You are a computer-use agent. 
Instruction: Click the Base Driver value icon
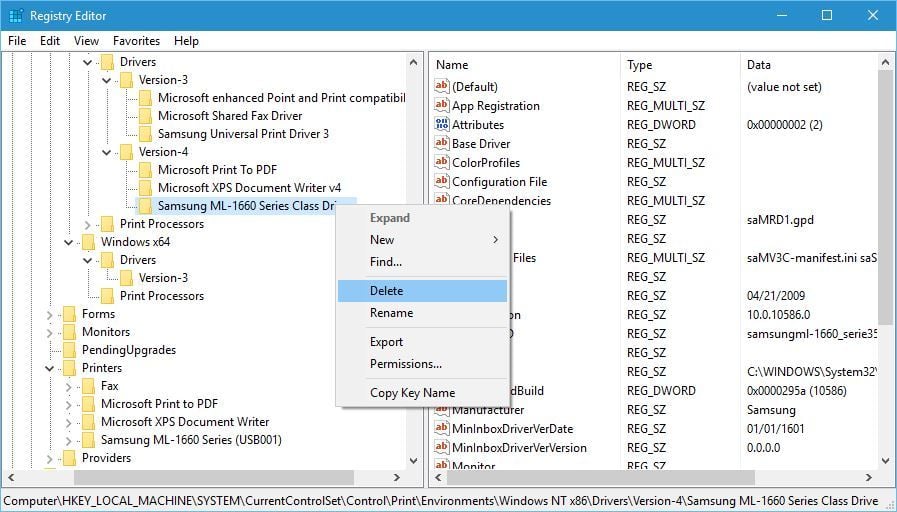442,142
